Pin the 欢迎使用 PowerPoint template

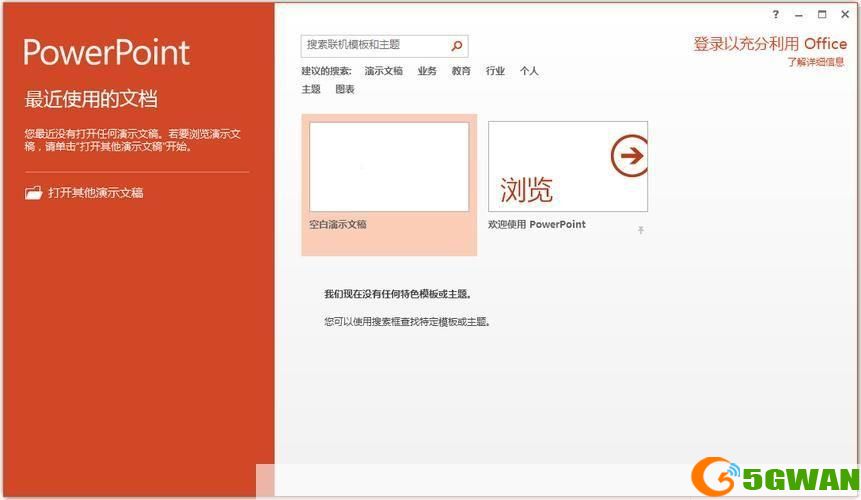pos(640,230)
